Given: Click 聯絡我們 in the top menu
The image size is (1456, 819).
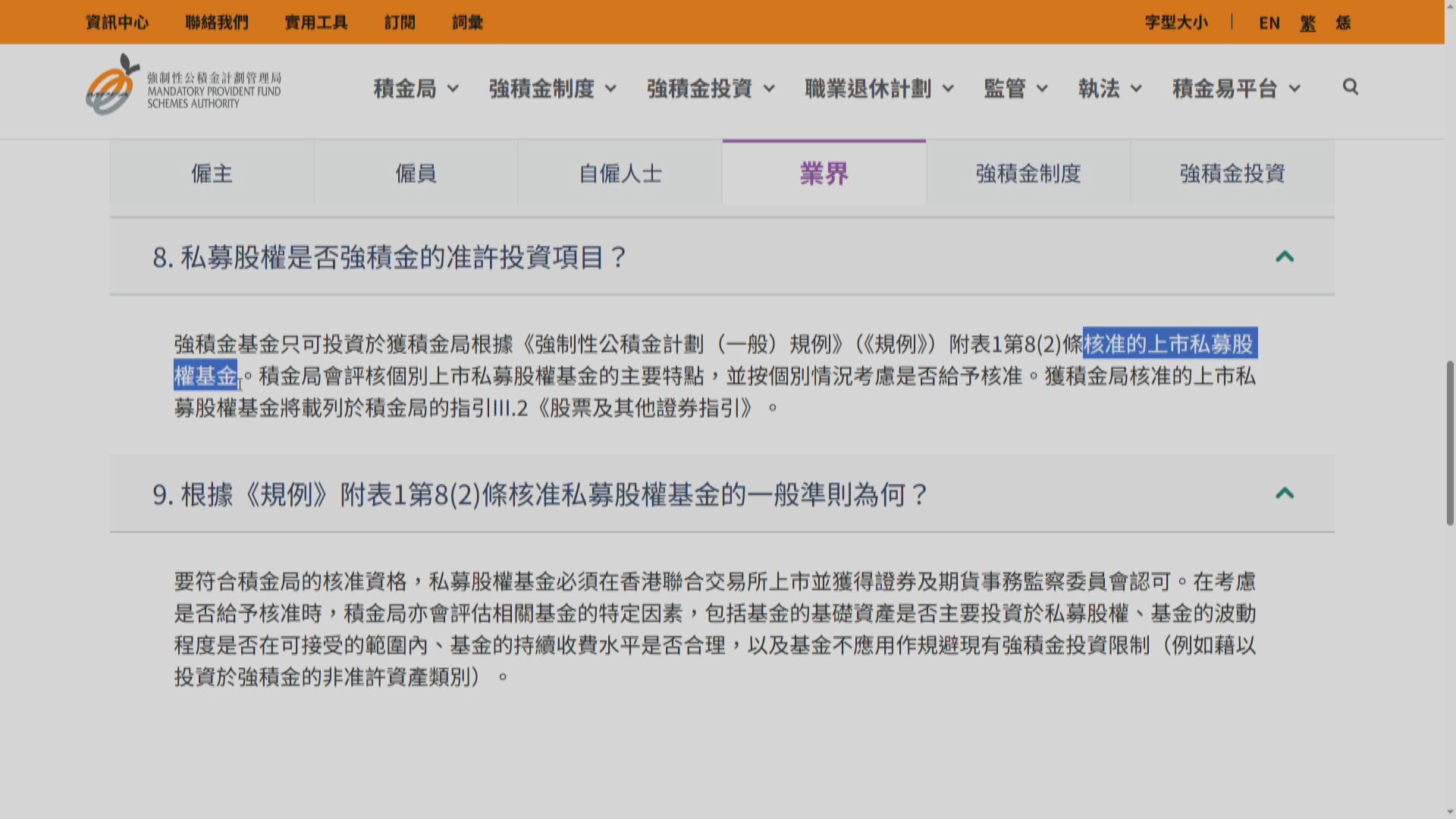Looking at the screenshot, I should coord(215,22).
